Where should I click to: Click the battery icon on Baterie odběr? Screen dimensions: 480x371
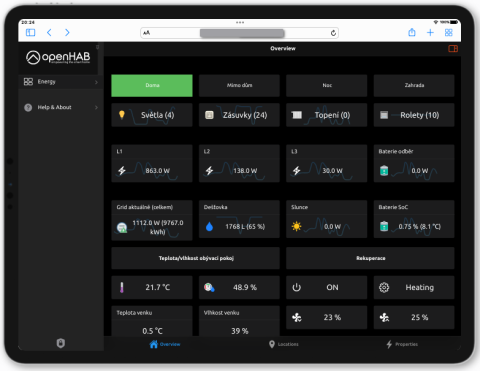click(x=384, y=171)
